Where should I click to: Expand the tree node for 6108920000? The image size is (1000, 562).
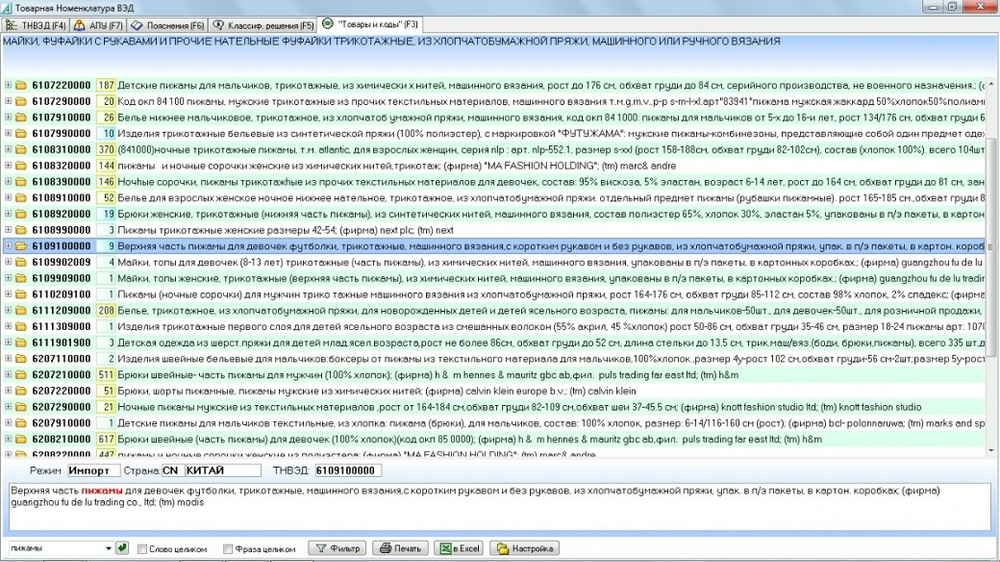tap(8, 214)
